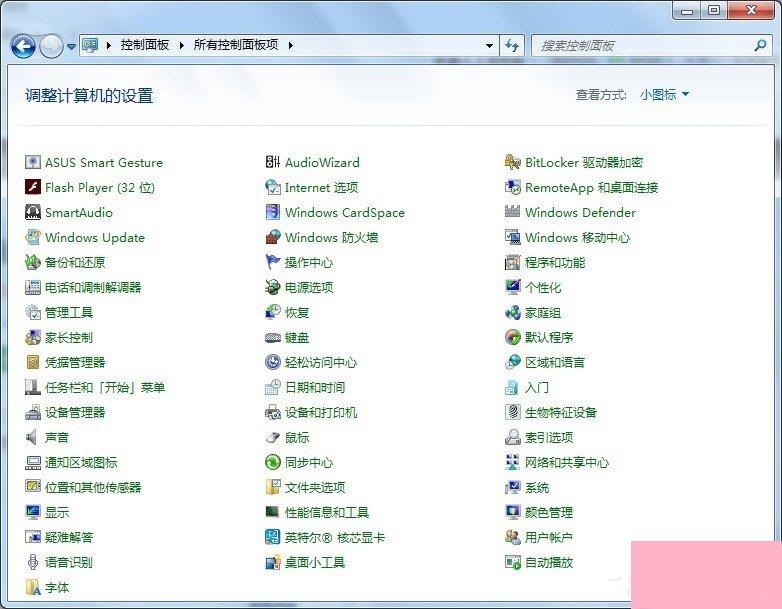Open the 区域和语言 link
The width and height of the screenshot is (782, 609).
click(555, 363)
